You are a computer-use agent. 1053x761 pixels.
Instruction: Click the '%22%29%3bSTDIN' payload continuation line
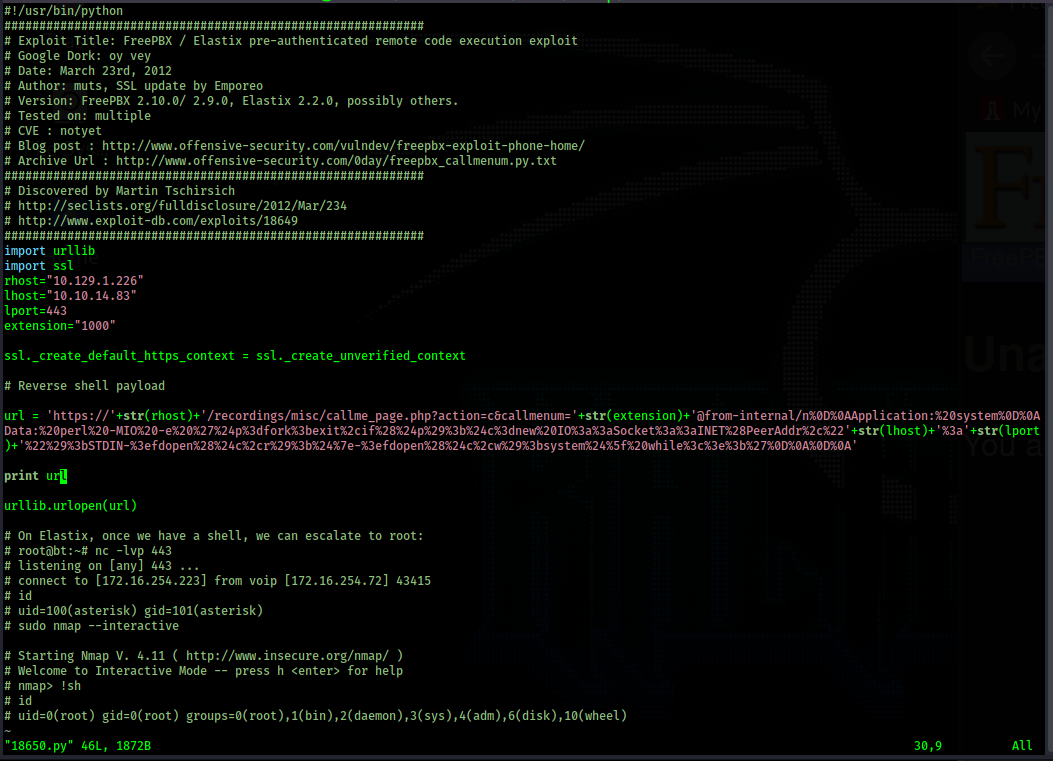pyautogui.click(x=430, y=446)
